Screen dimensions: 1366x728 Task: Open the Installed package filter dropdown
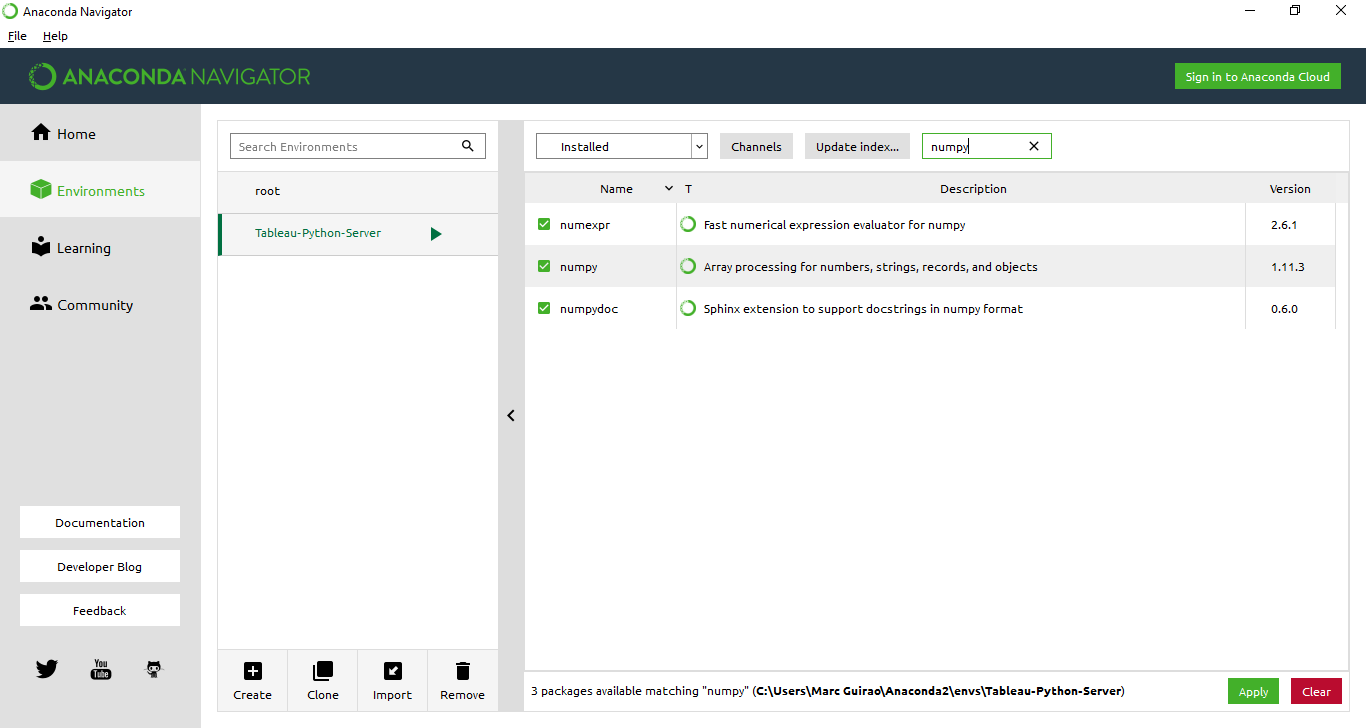coord(622,146)
